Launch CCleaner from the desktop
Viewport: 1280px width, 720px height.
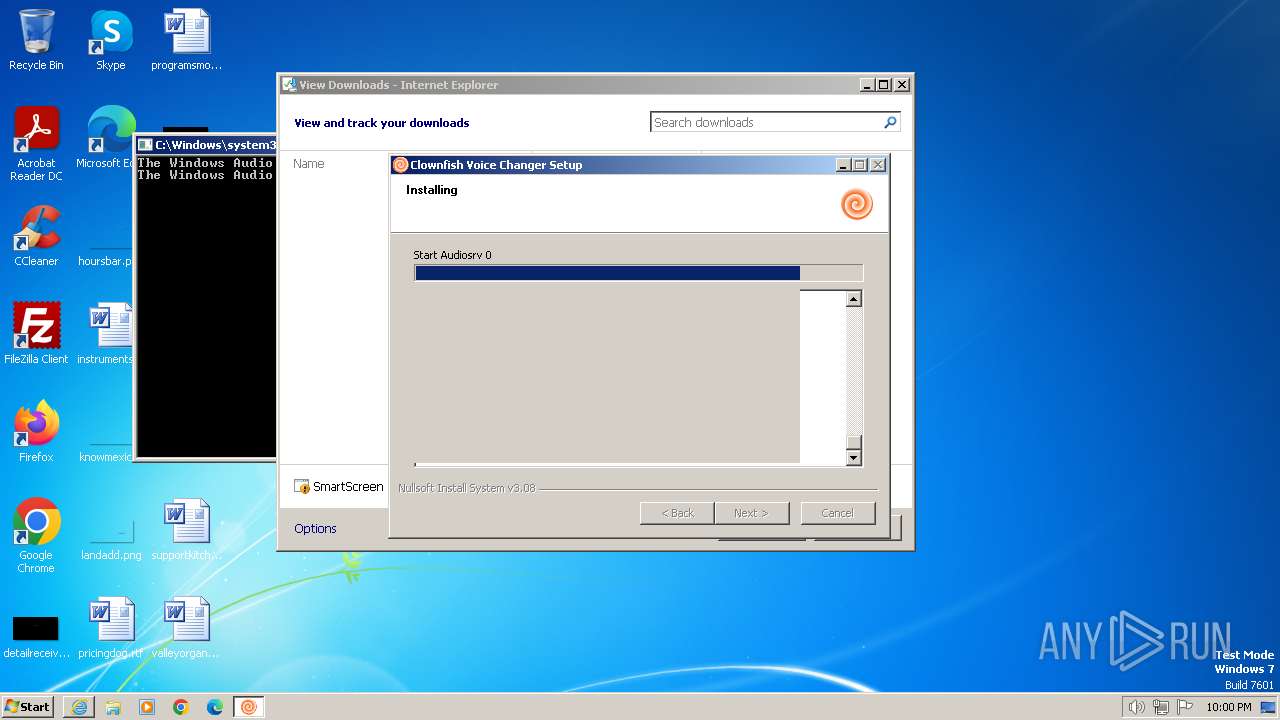[x=36, y=236]
